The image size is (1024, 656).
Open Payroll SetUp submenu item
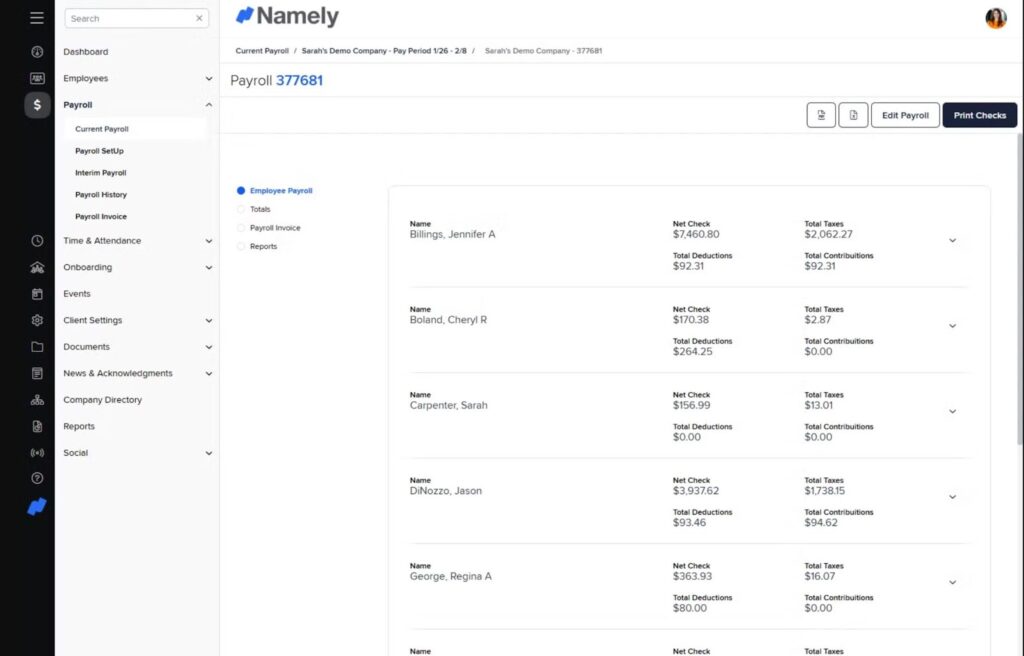(x=99, y=151)
